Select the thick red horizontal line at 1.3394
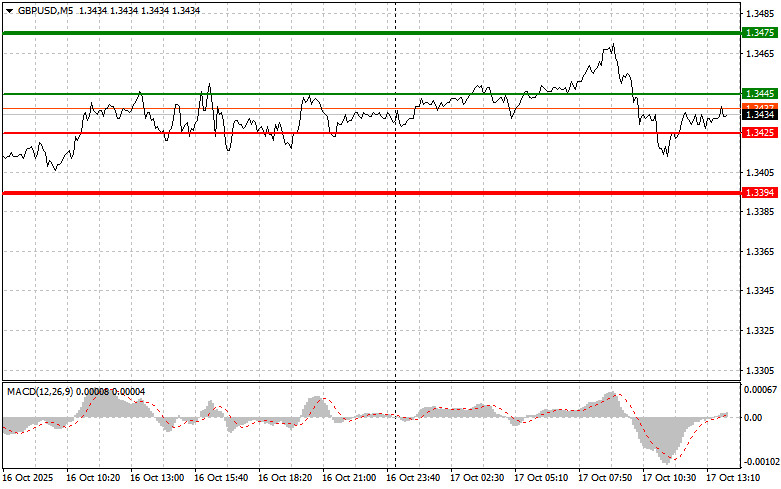Viewport: 781px width, 489px height. coord(372,193)
